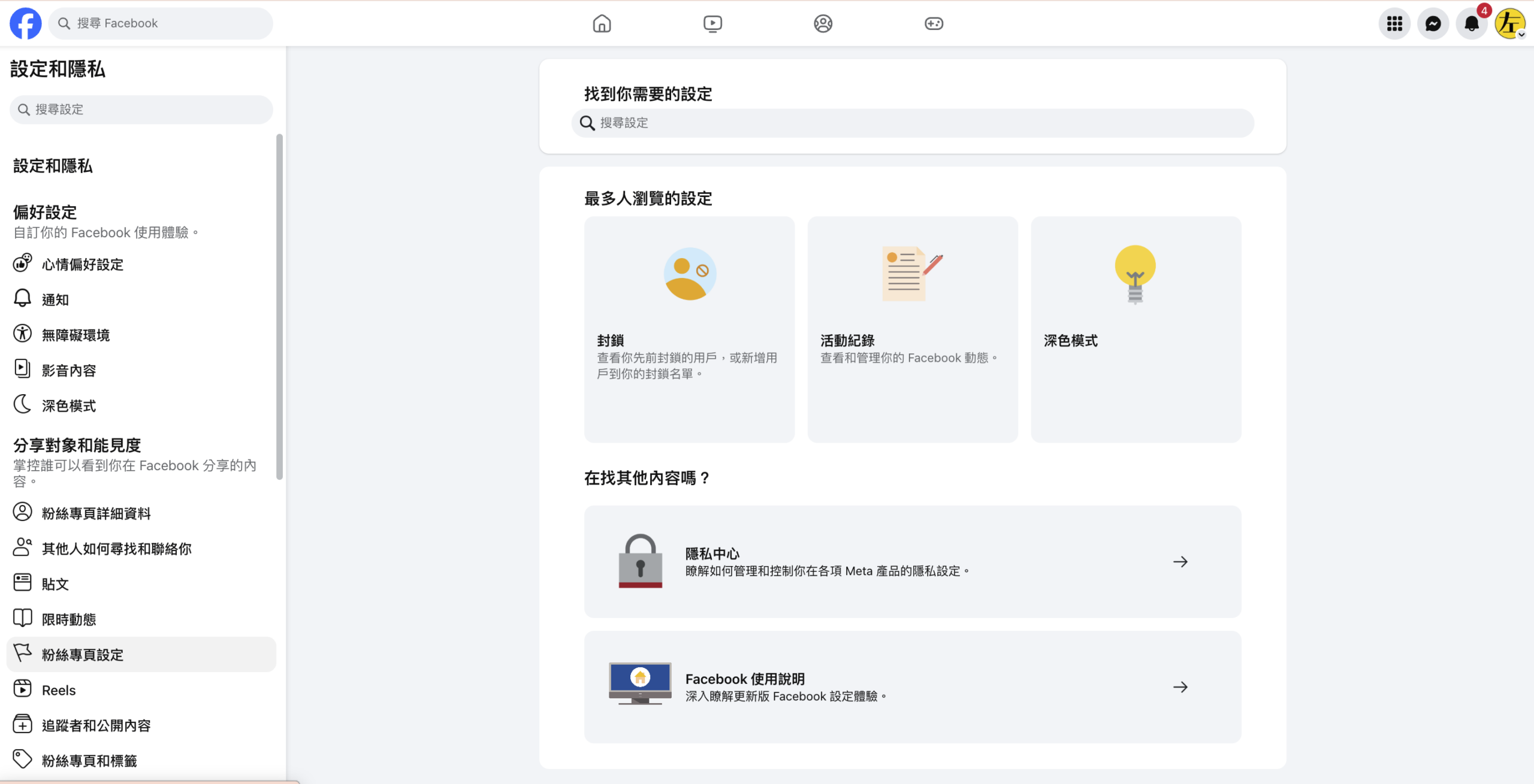
Task: Click the sidebar scrollbar
Action: coord(279,307)
